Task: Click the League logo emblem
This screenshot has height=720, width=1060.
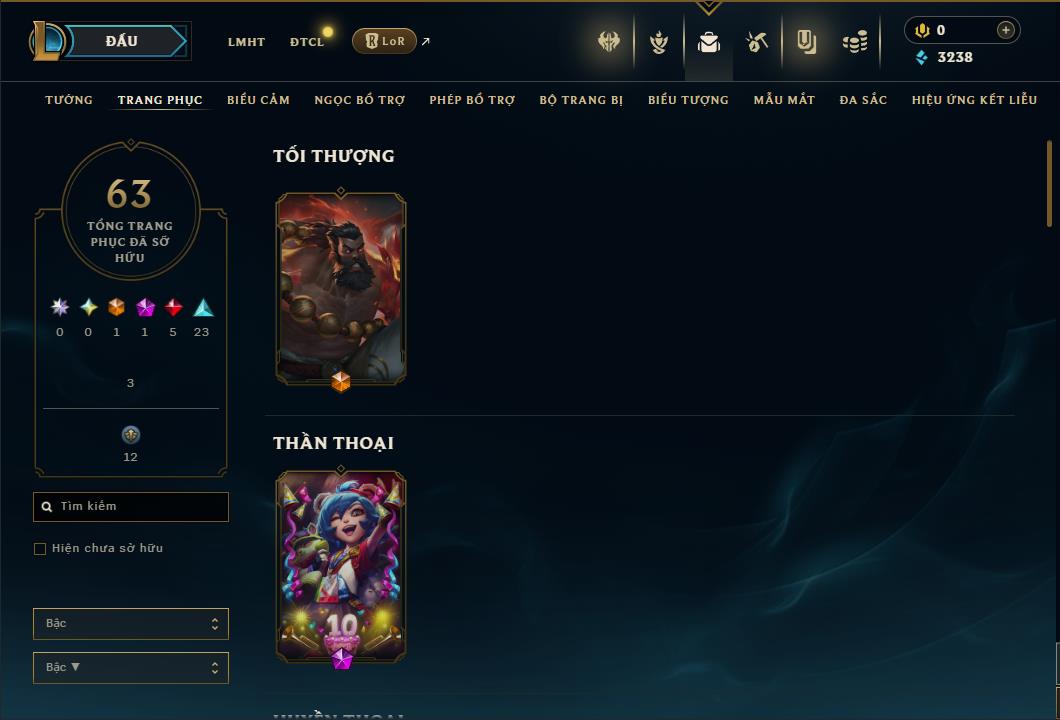Action: (45, 41)
